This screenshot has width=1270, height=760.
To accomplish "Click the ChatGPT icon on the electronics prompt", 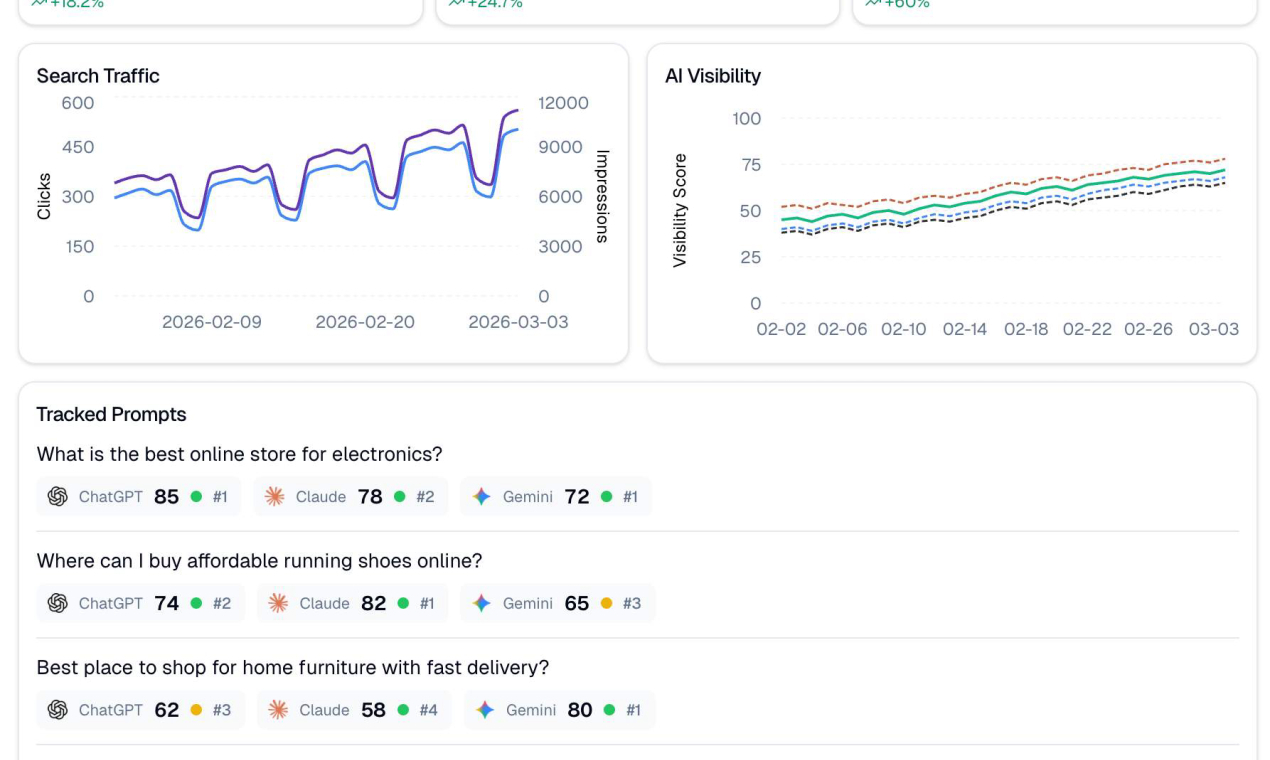I will [x=57, y=496].
